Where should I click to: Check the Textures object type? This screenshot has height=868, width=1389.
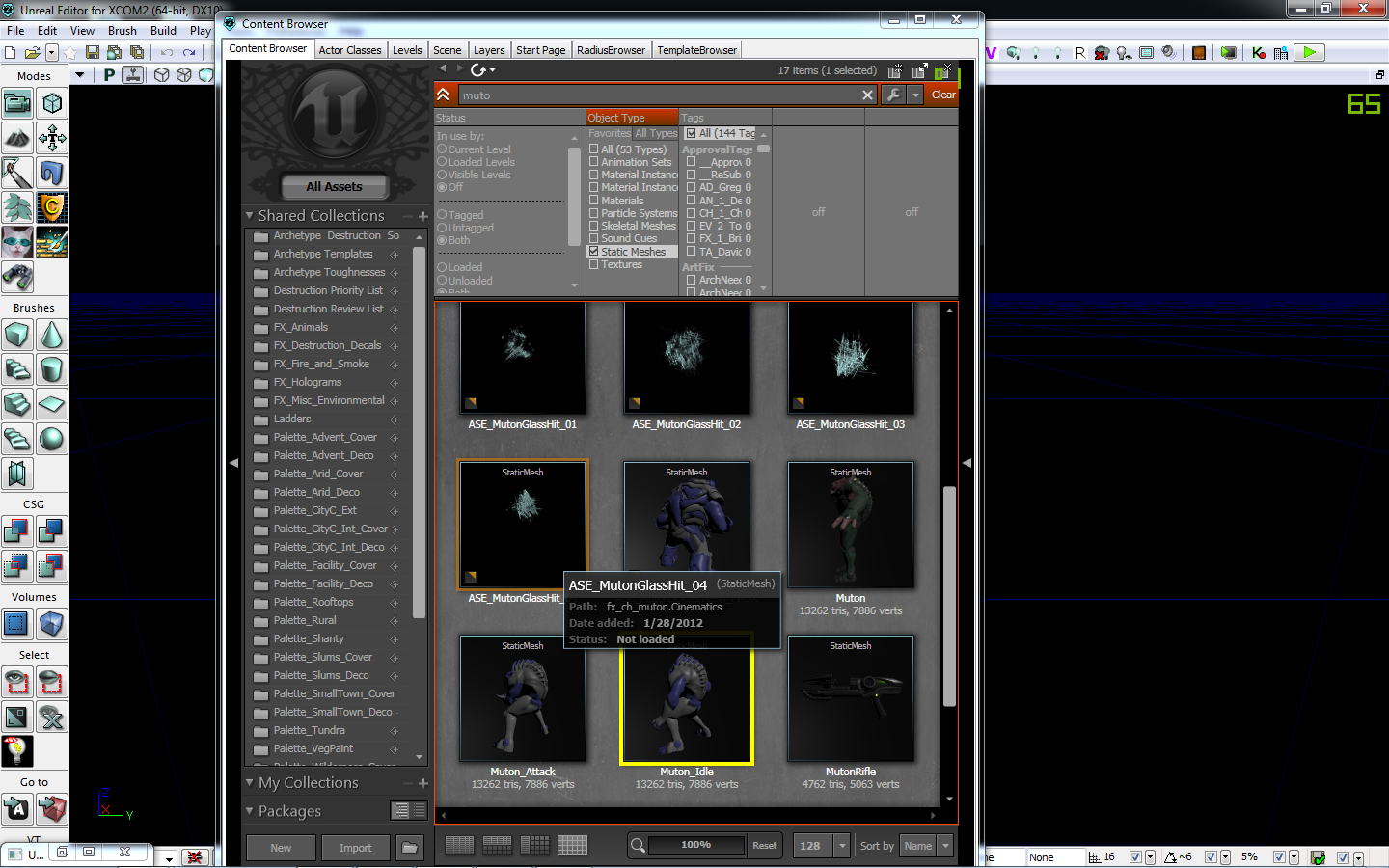click(594, 264)
